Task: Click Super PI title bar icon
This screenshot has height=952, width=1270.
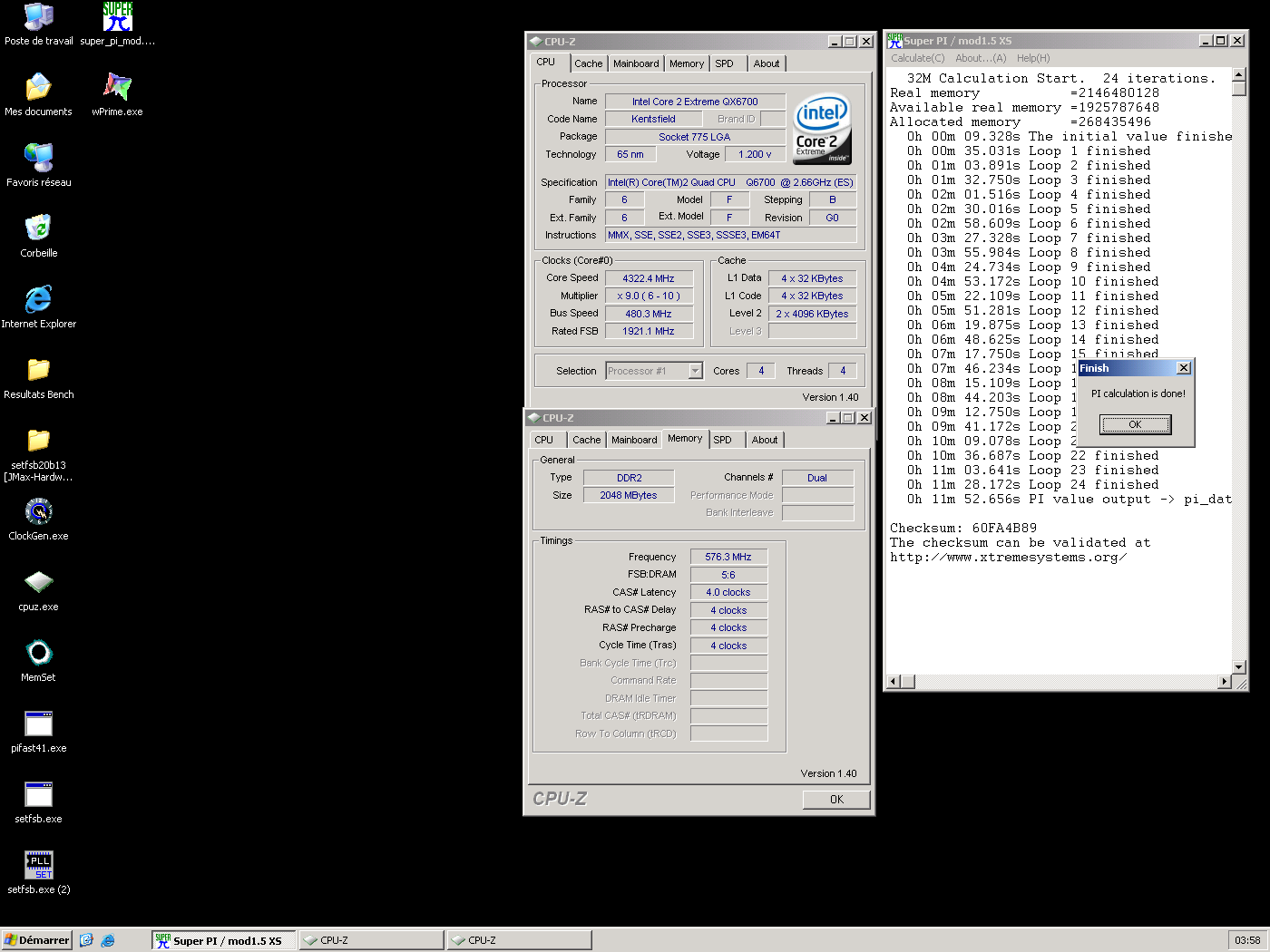Action: coord(894,41)
